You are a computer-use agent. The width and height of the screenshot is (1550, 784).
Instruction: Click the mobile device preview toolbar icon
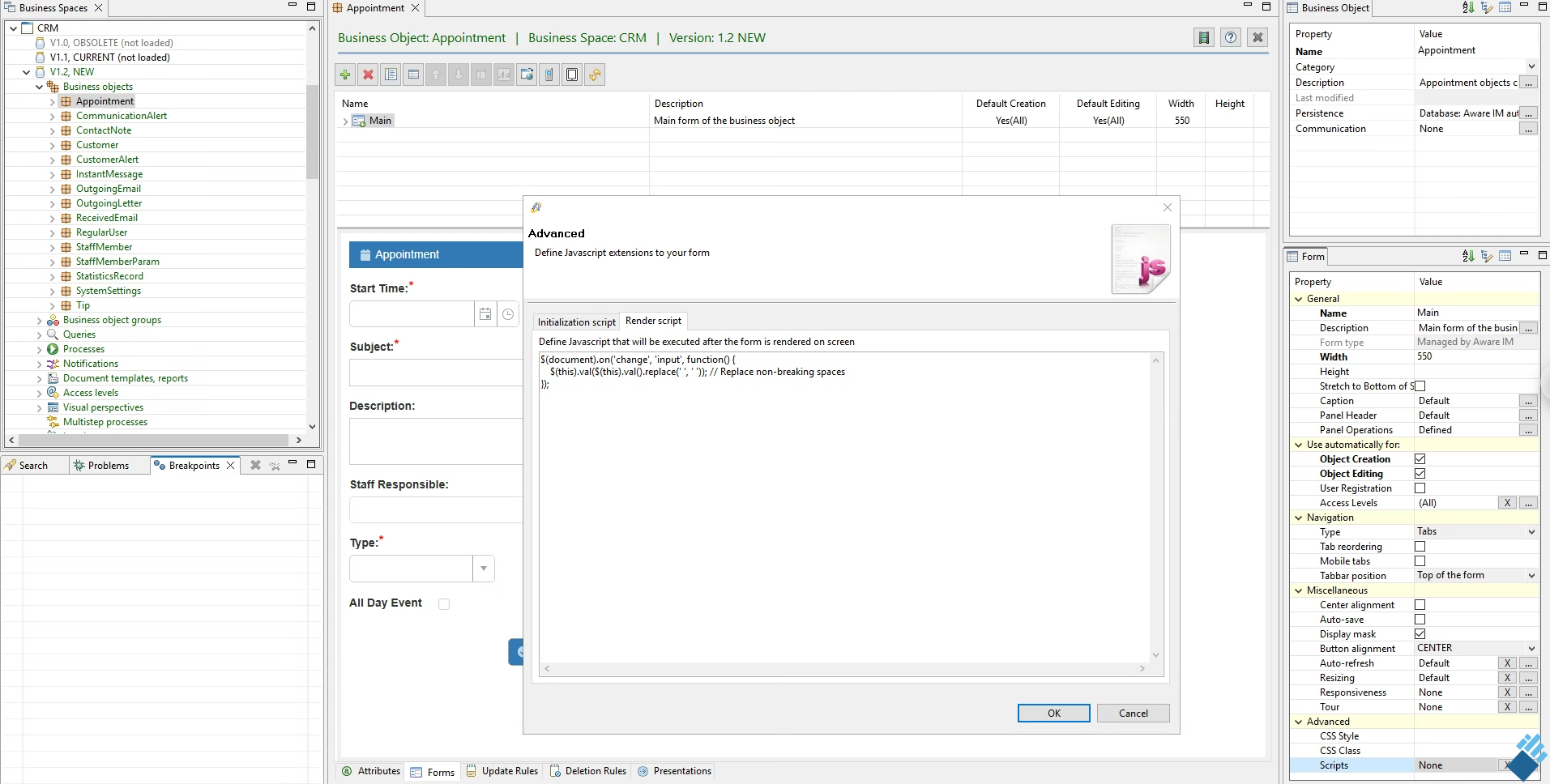549,75
